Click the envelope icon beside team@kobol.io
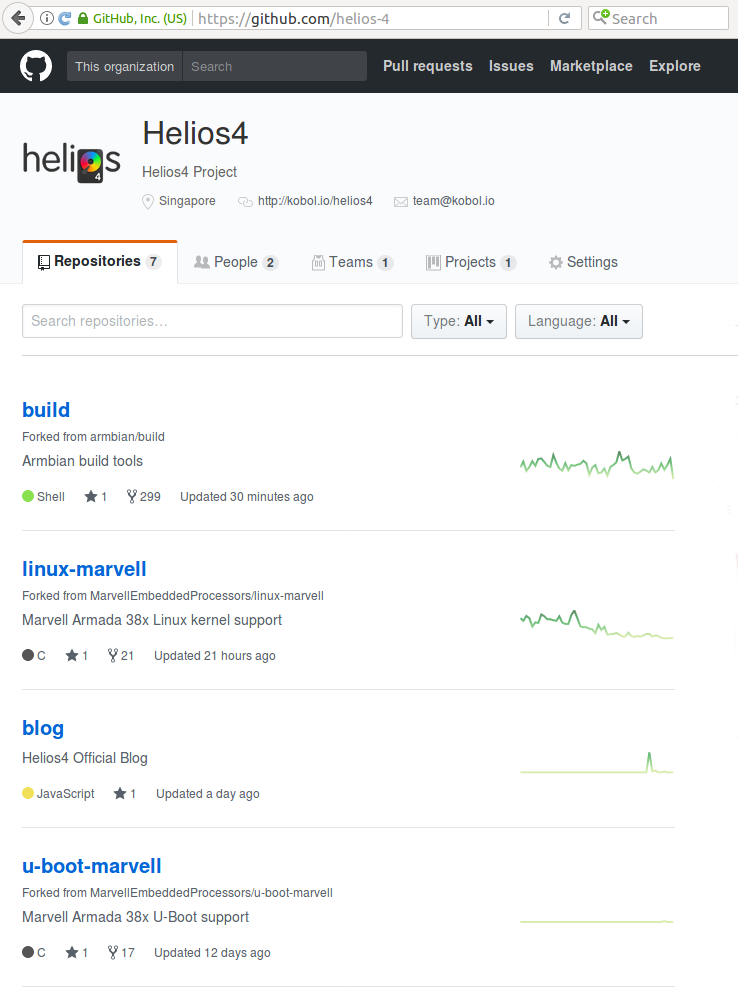The image size is (738, 1002). 401,202
